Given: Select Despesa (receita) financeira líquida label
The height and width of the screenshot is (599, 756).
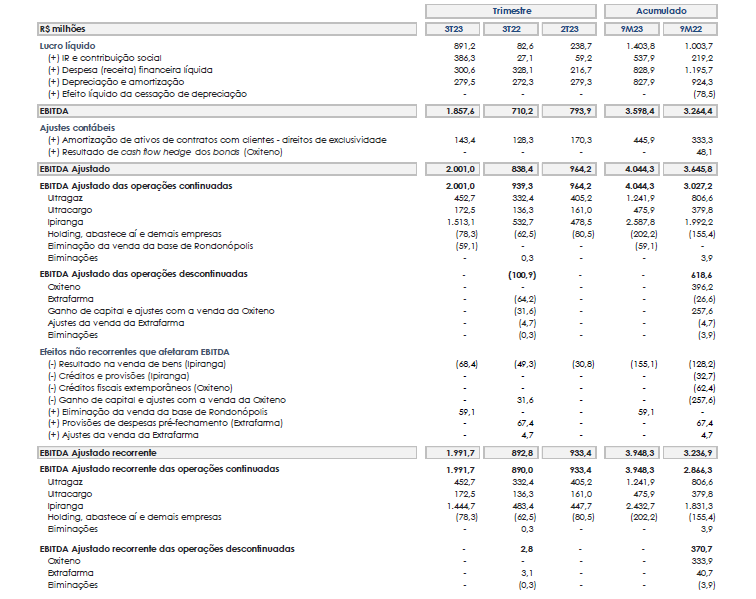Looking at the screenshot, I should tap(130, 70).
